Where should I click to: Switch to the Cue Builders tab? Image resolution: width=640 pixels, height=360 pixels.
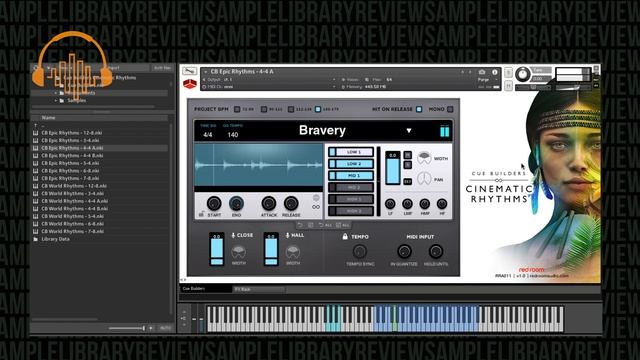point(206,289)
